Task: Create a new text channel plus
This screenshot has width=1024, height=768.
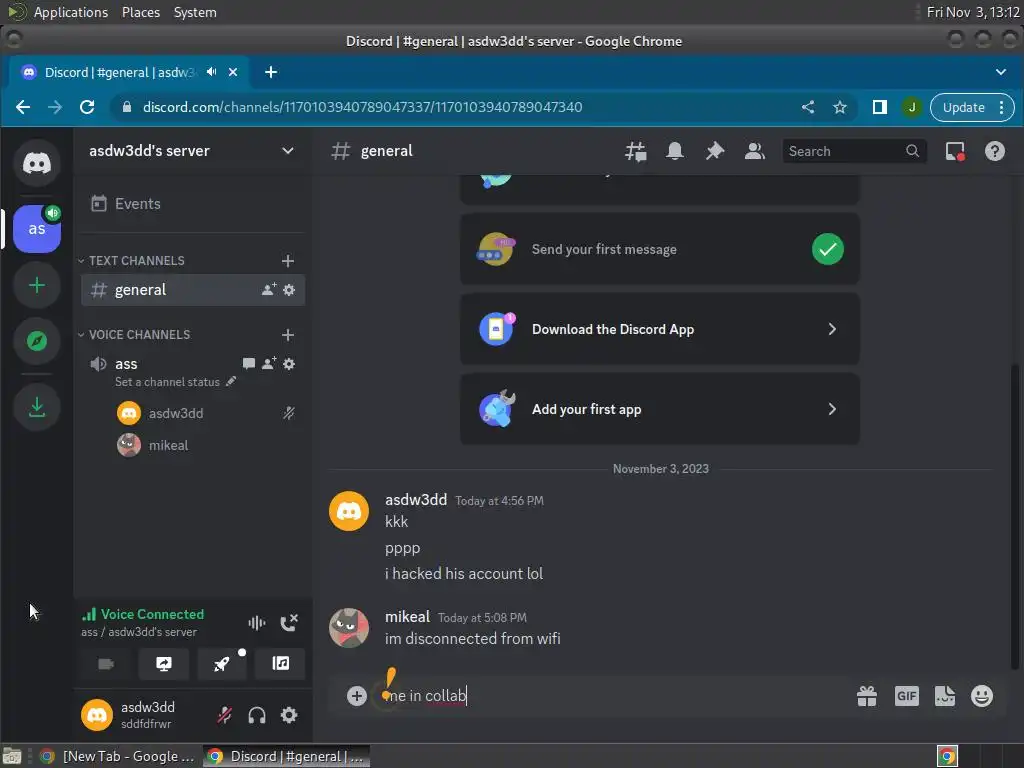Action: click(287, 261)
